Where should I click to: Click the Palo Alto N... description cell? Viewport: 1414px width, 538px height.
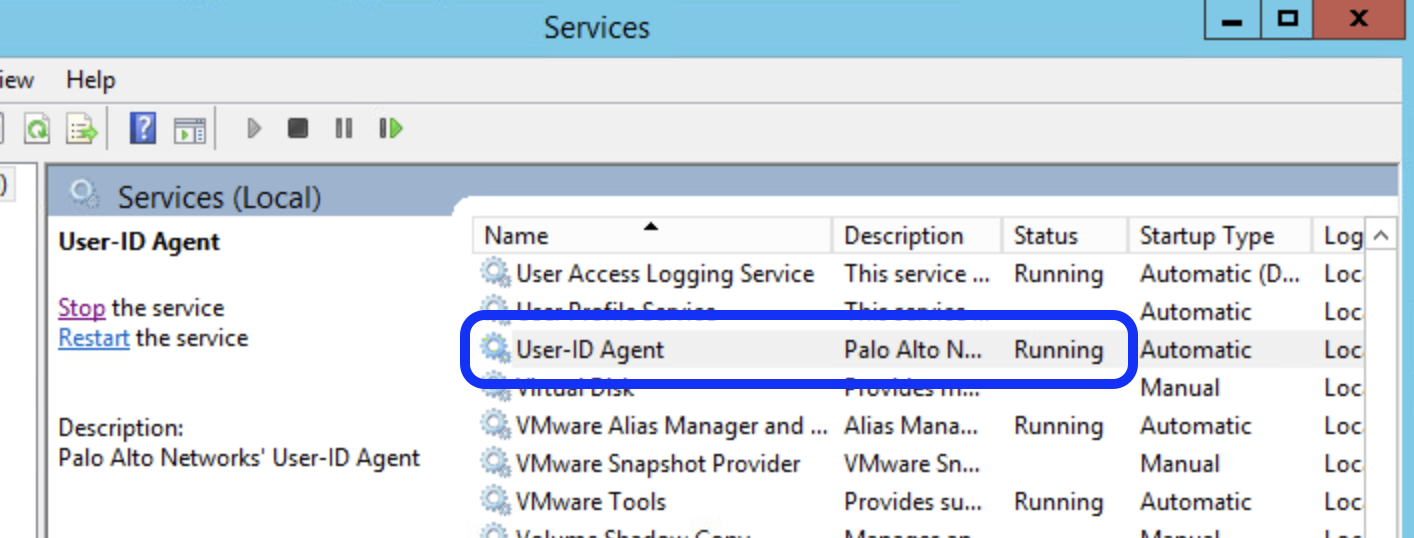pyautogui.click(x=913, y=350)
